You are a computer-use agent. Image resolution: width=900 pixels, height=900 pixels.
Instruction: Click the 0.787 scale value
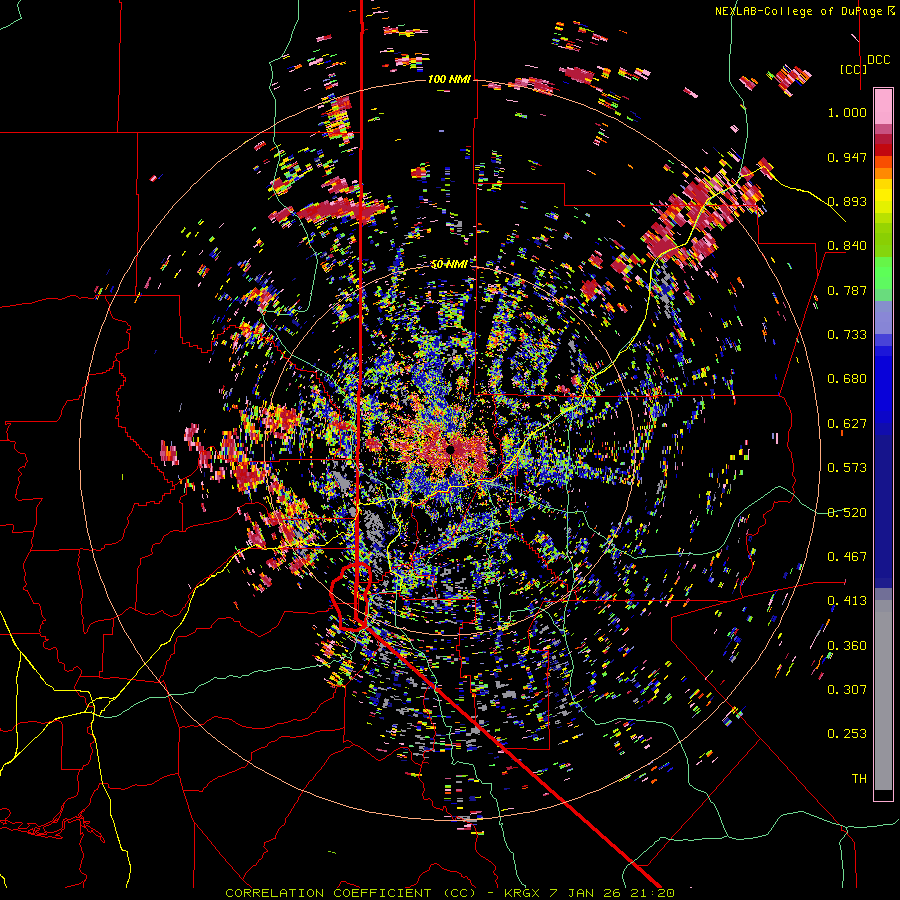click(x=847, y=290)
